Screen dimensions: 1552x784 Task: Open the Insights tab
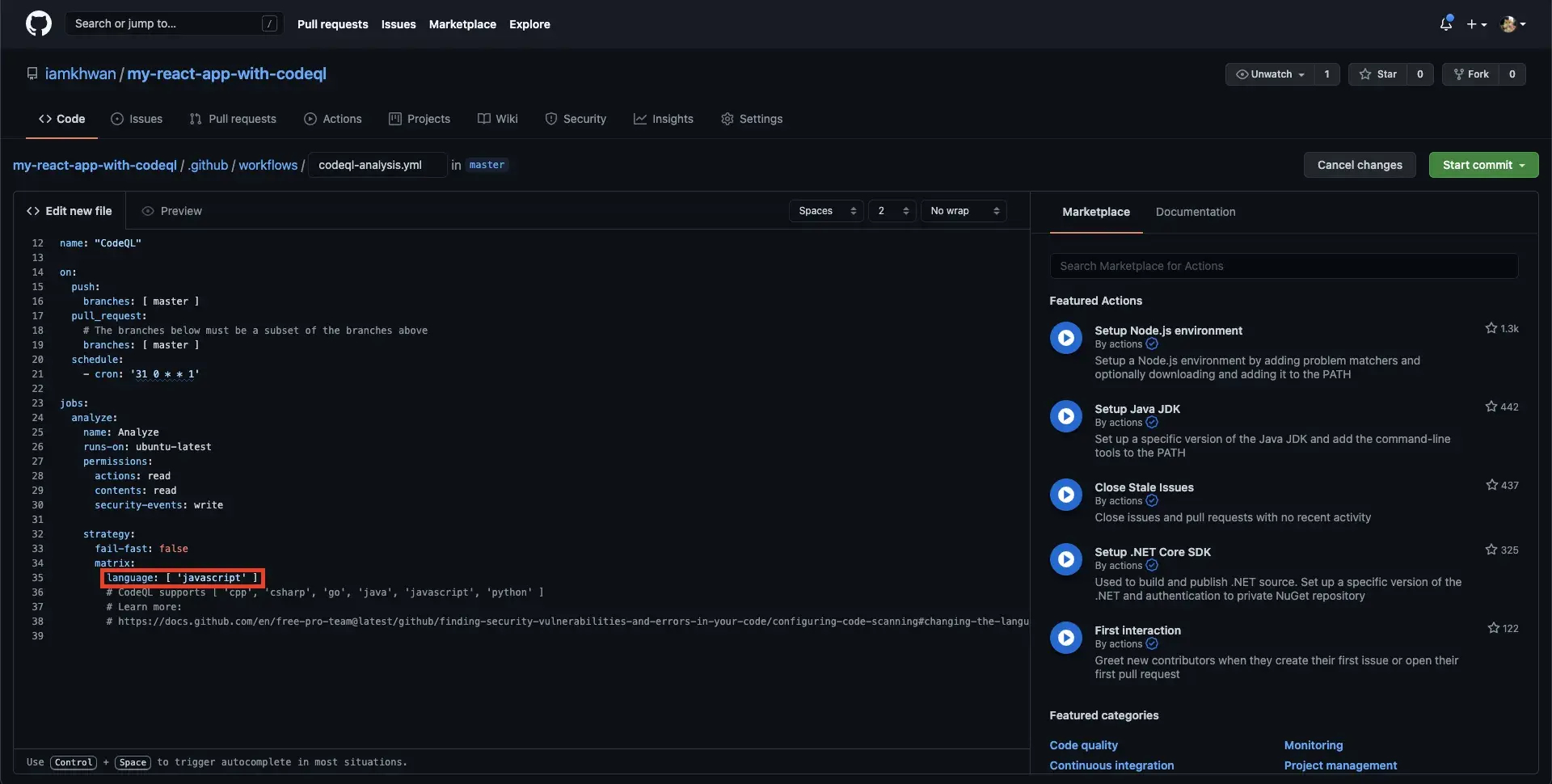click(664, 119)
